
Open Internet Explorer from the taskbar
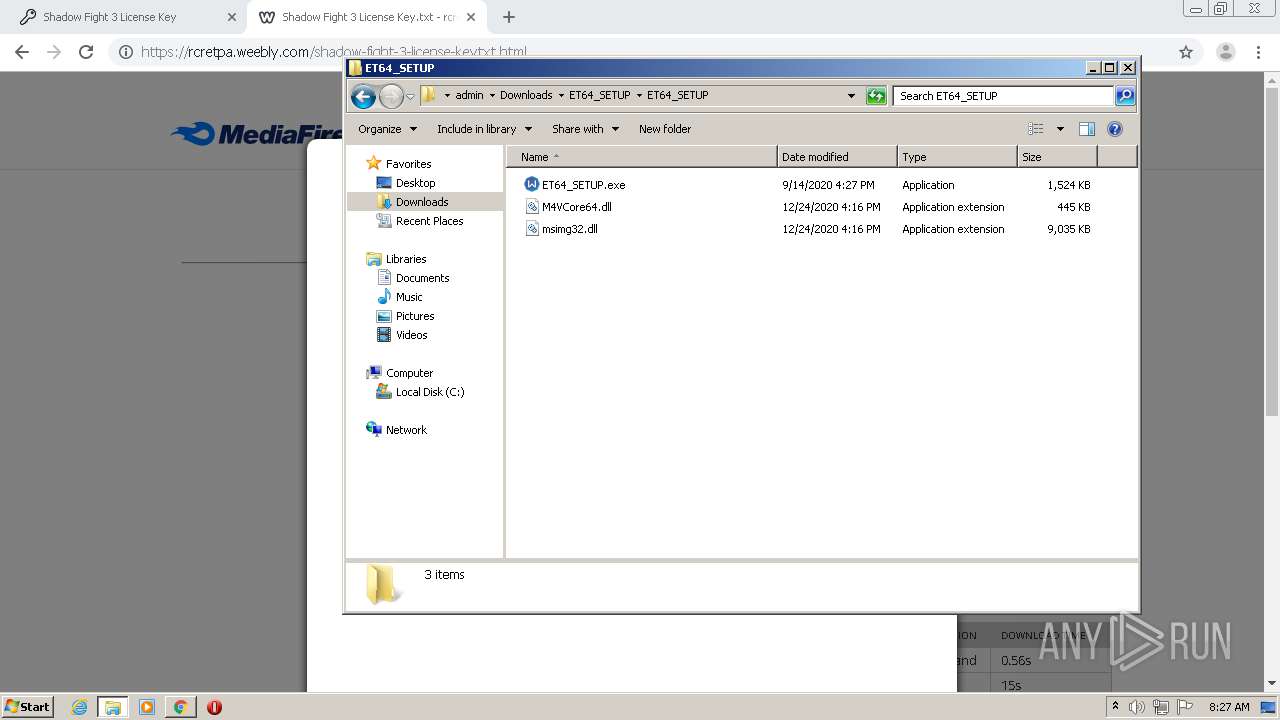click(x=79, y=707)
